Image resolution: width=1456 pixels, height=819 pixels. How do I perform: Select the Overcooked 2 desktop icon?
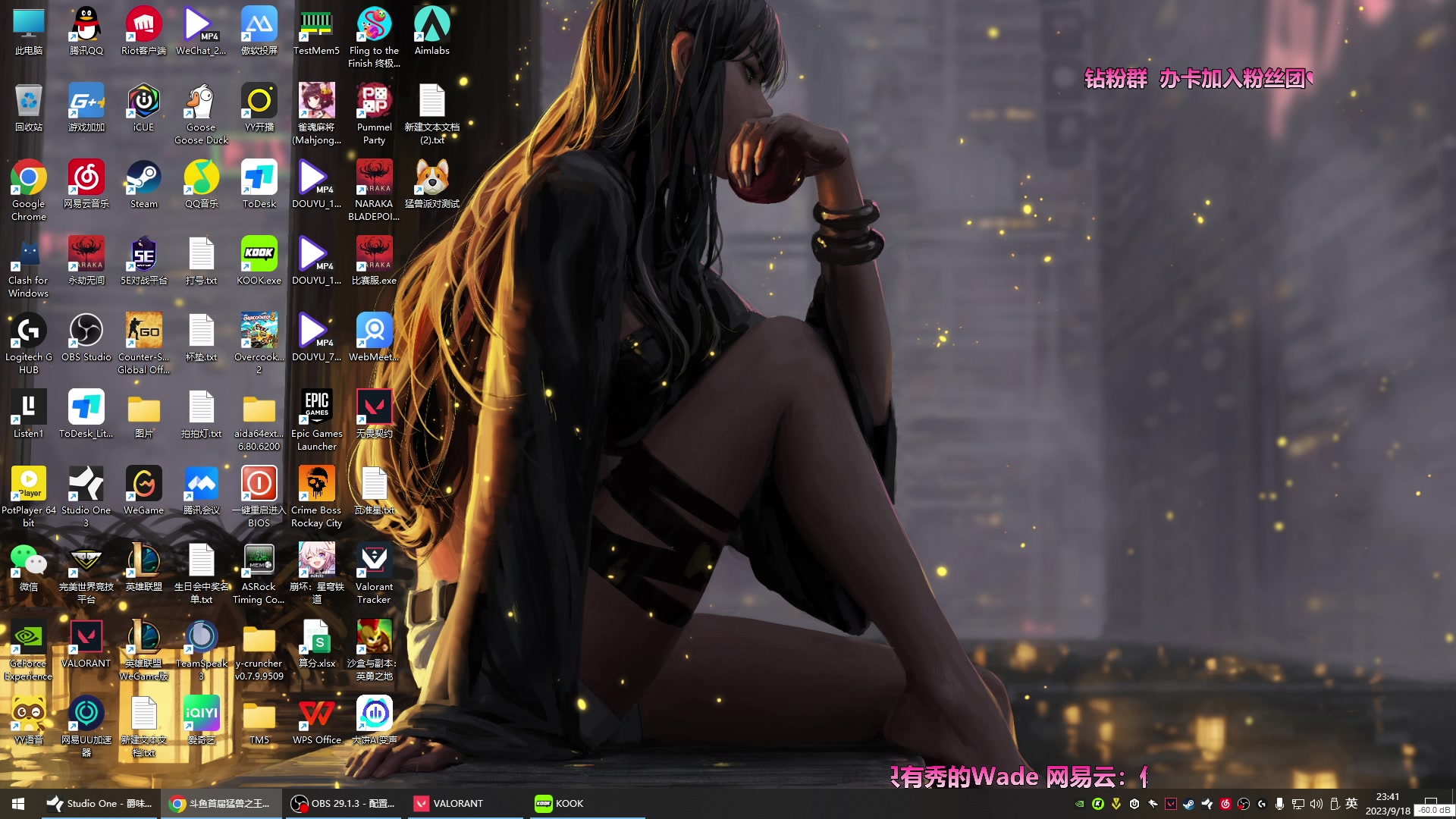[259, 344]
